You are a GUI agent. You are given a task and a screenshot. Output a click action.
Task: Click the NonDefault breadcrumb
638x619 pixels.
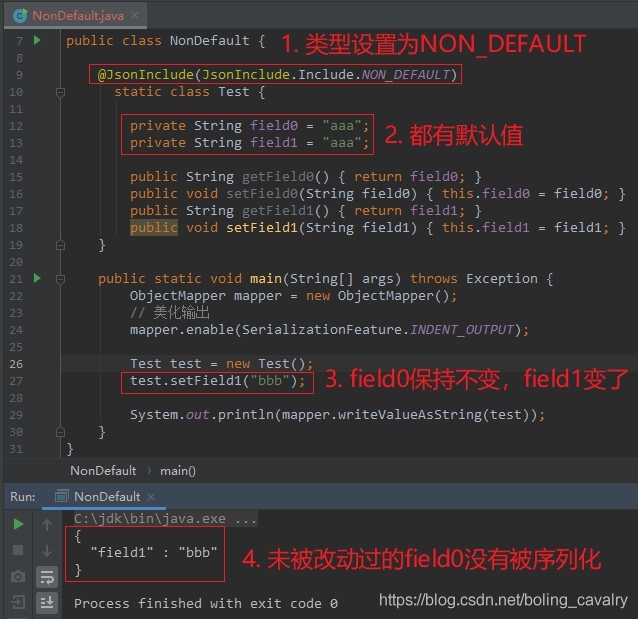[x=103, y=471]
